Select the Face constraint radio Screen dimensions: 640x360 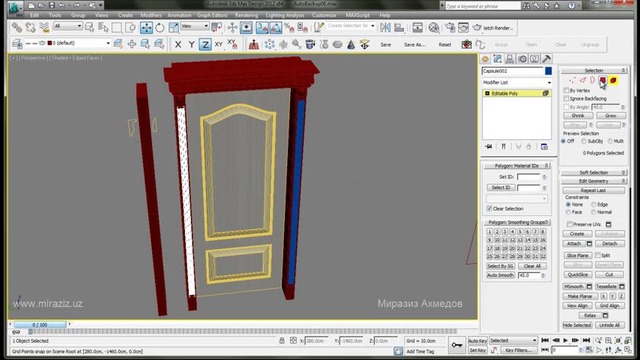pyautogui.click(x=568, y=212)
